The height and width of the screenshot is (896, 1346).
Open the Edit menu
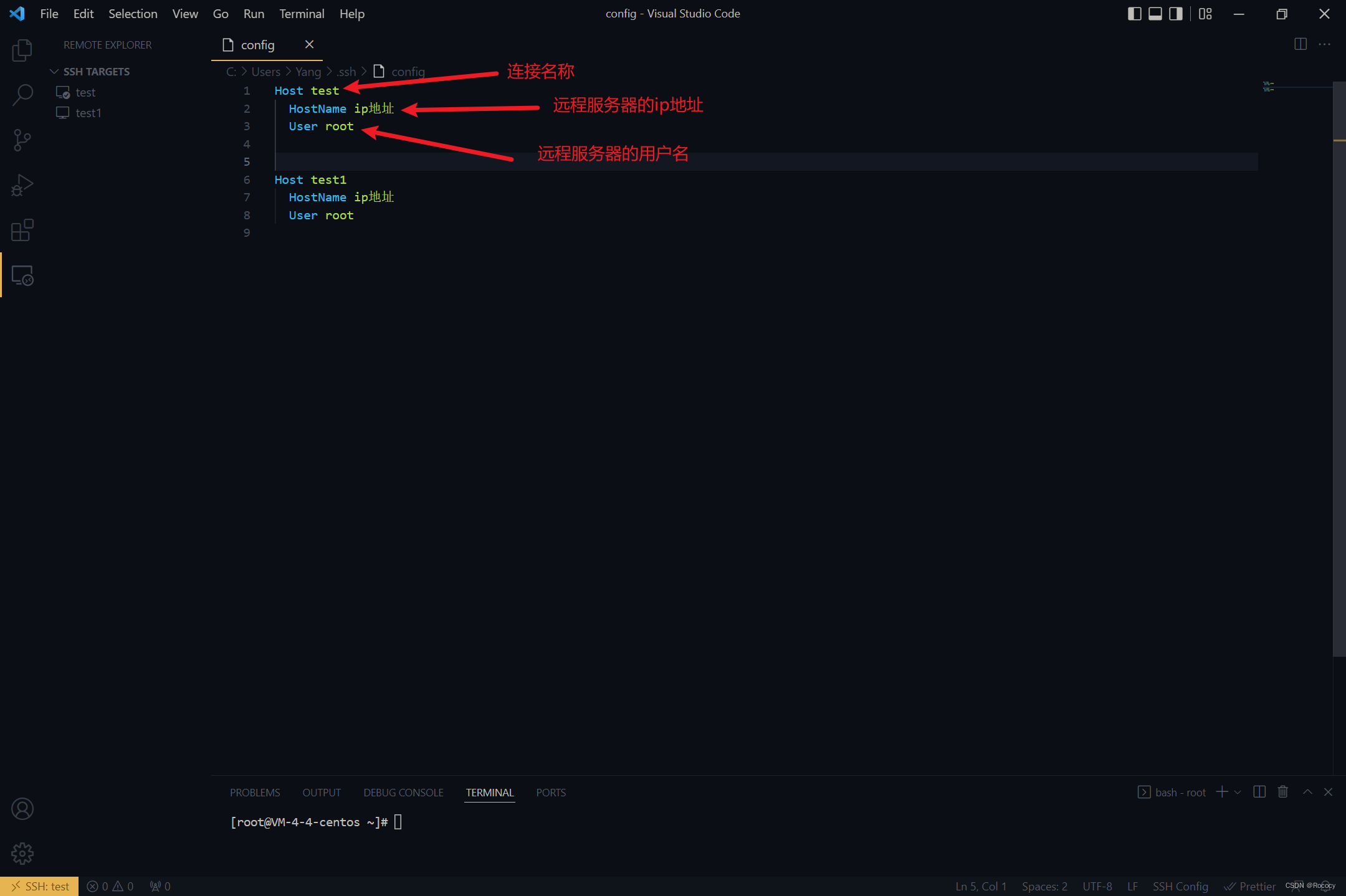84,14
